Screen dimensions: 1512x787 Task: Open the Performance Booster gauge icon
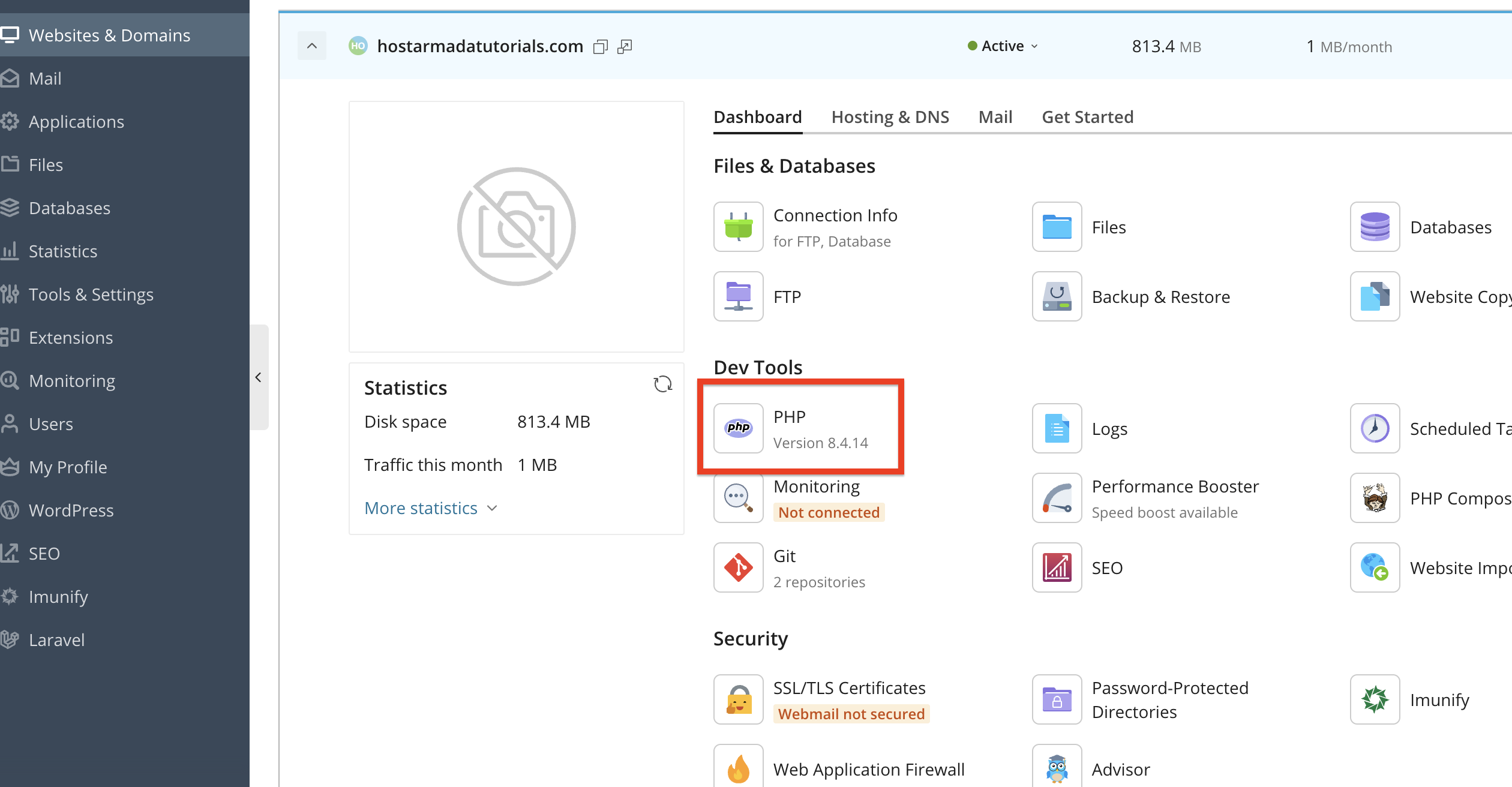pos(1057,498)
